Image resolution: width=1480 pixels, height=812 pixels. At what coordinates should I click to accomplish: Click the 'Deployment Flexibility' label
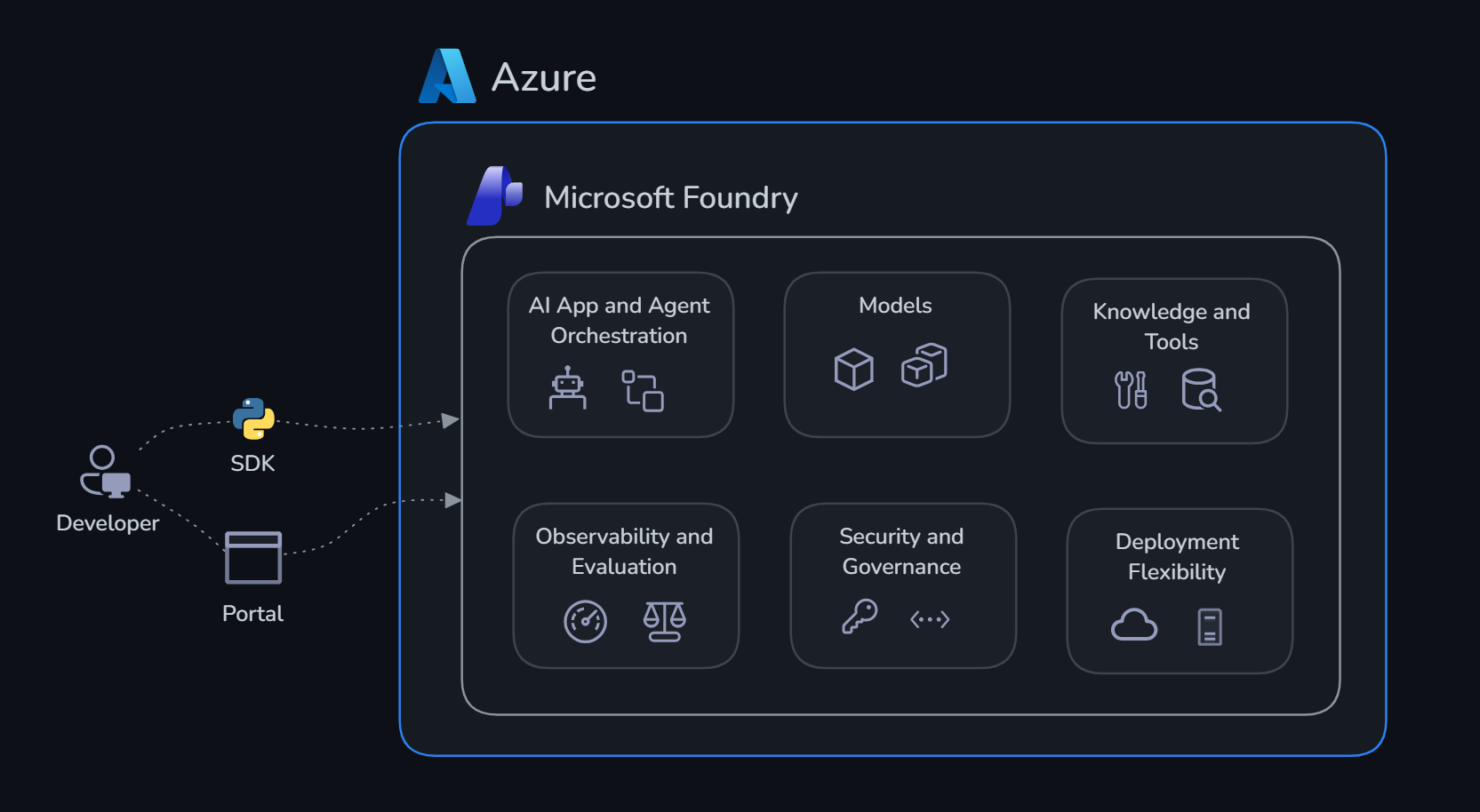[1177, 557]
